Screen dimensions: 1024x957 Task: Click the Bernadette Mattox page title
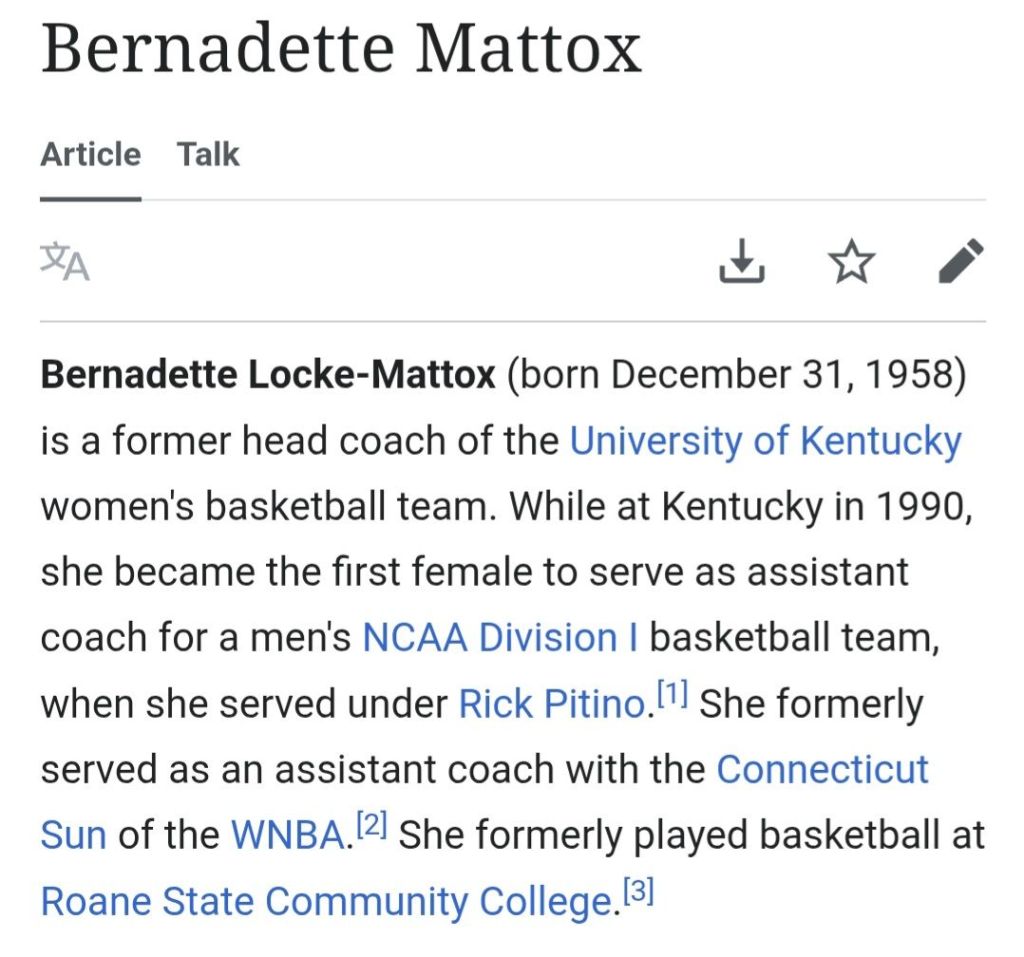pyautogui.click(x=340, y=47)
